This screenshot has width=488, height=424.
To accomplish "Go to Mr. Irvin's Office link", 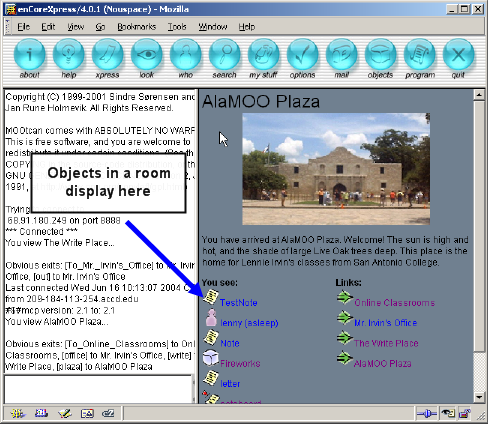I will 386,323.
